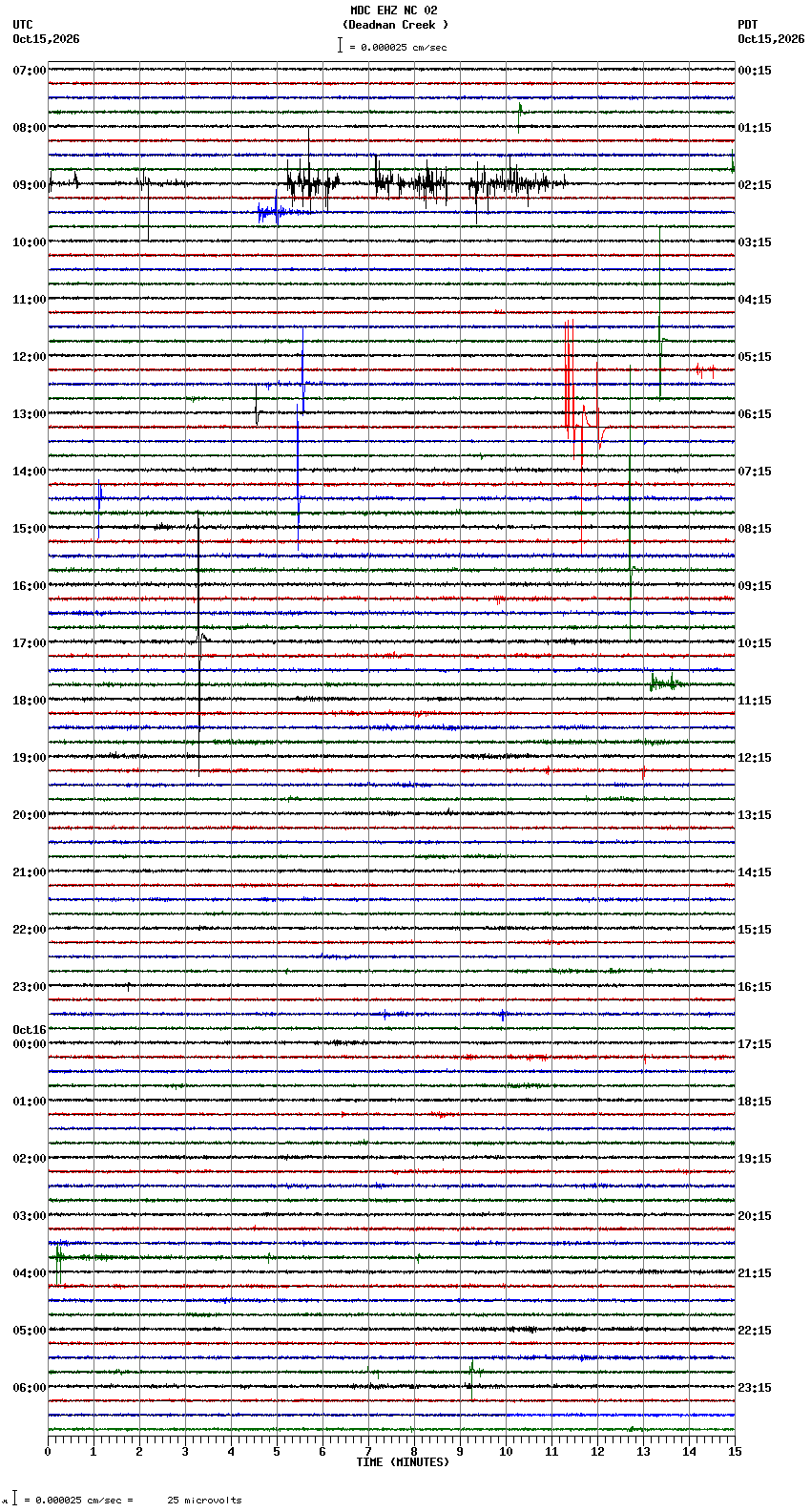
Task: Click the green event near the 10:15 PDT row
Action: tap(665, 682)
